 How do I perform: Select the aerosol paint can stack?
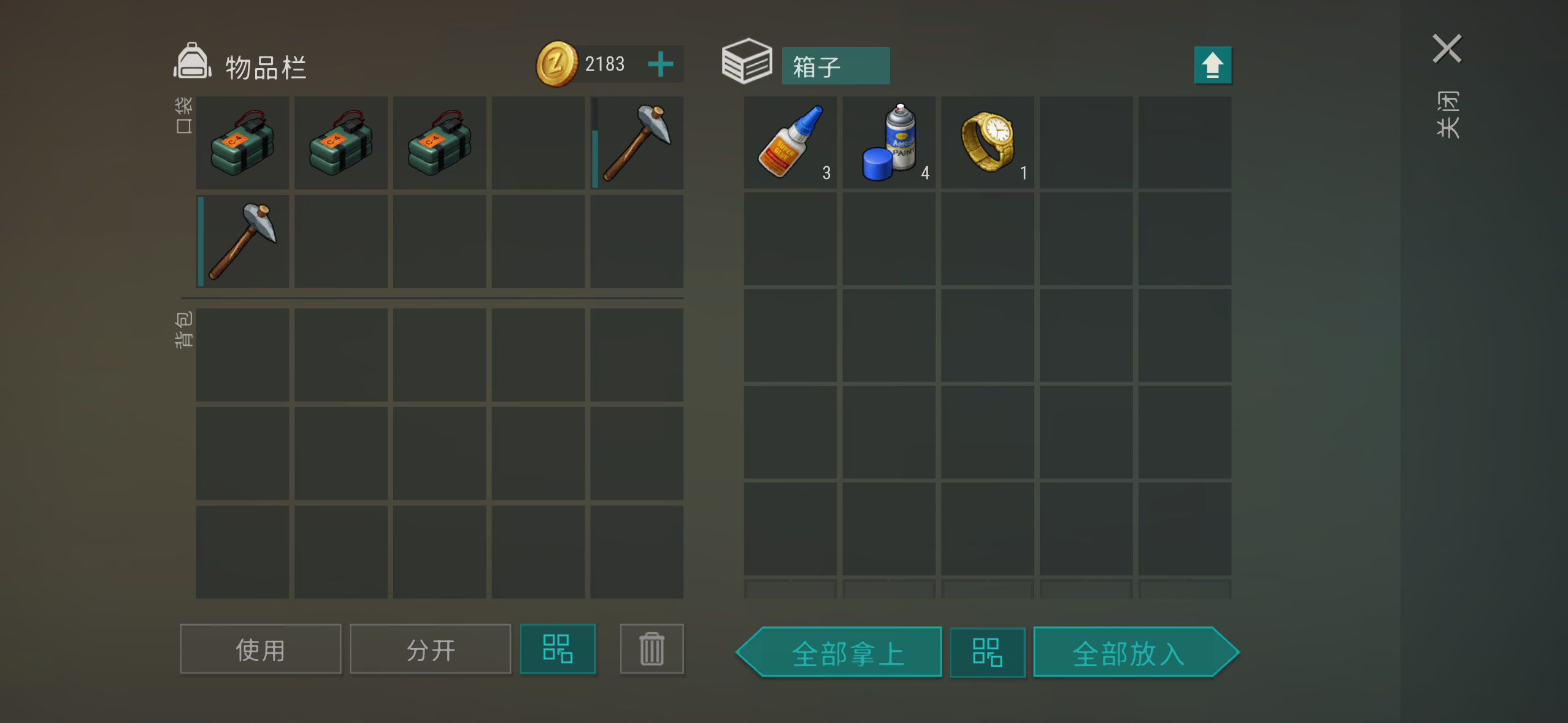(889, 143)
